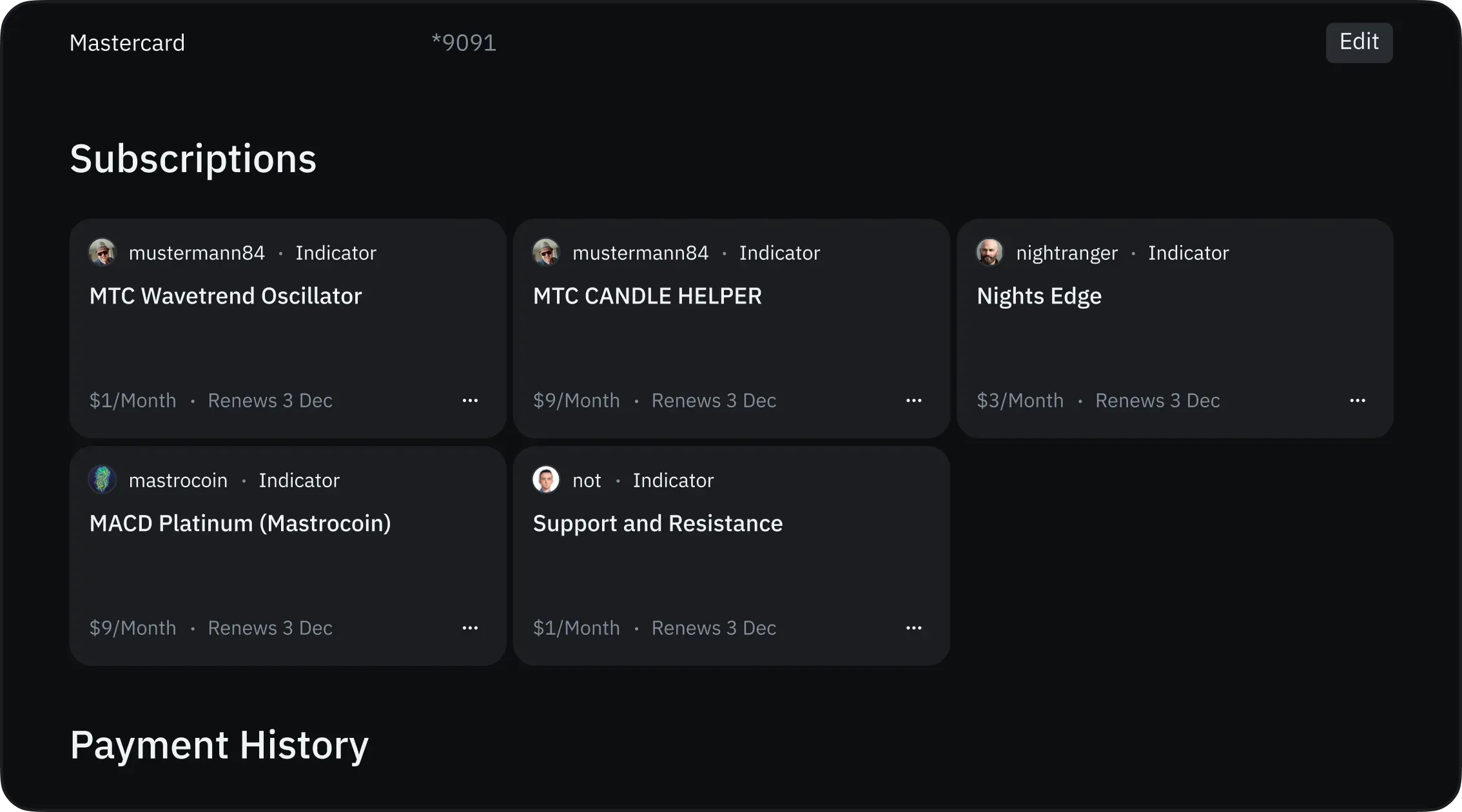Viewport: 1462px width, 812px height.
Task: Click the mastrocoin author name
Action: point(178,481)
